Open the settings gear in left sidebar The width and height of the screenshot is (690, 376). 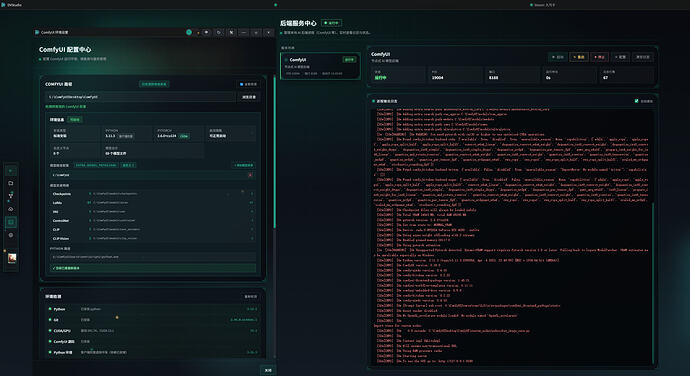coord(11,235)
